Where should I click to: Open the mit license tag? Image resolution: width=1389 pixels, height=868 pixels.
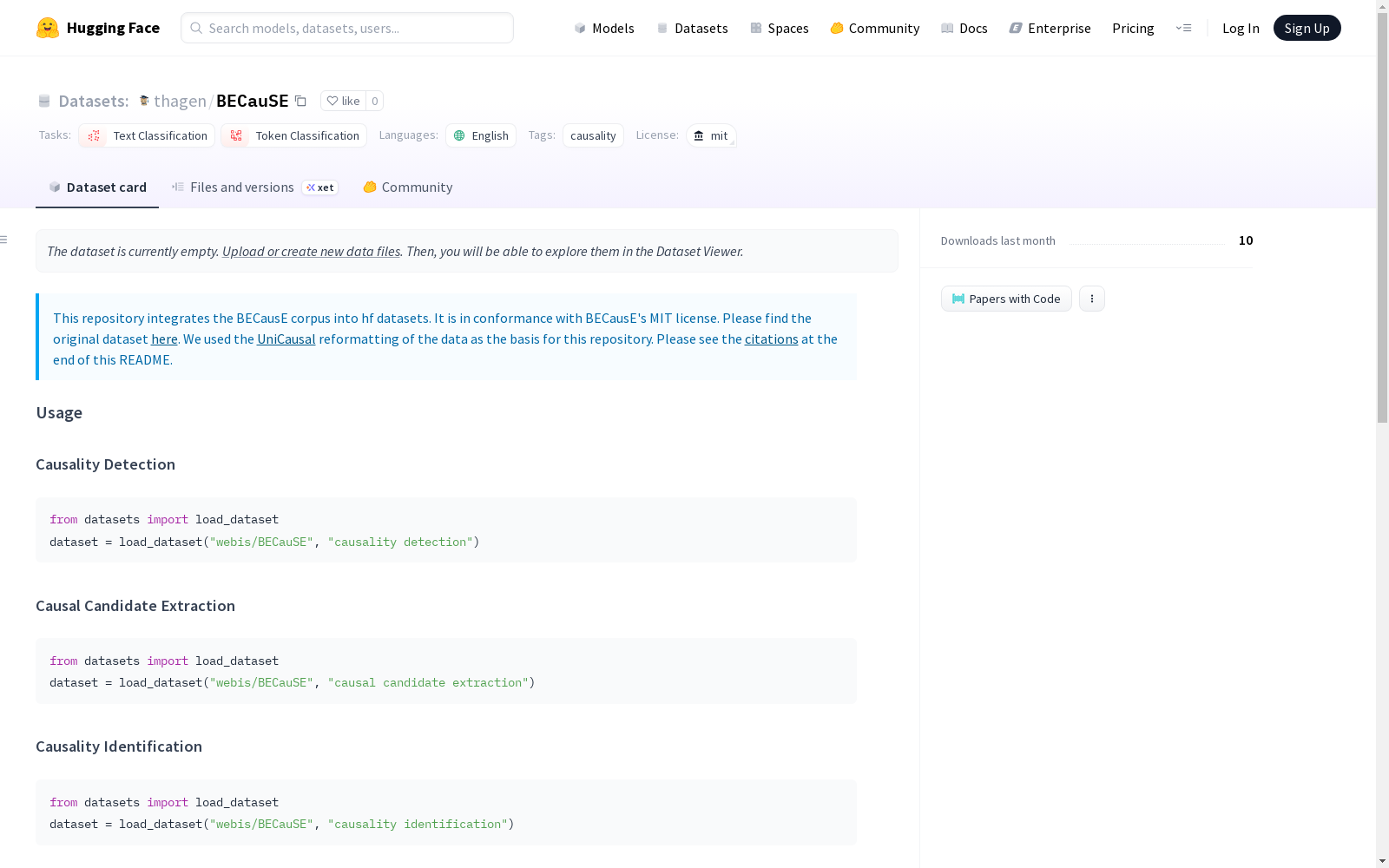[x=711, y=135]
